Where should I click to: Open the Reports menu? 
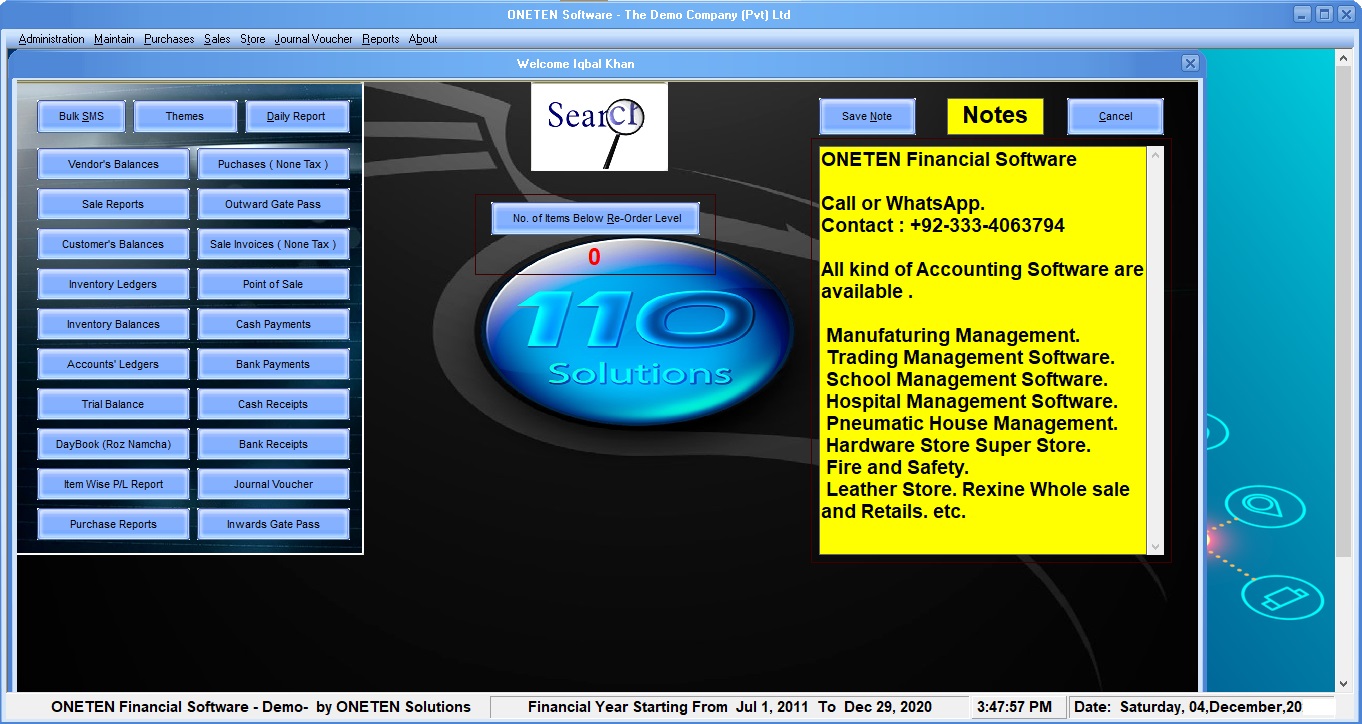click(x=380, y=39)
